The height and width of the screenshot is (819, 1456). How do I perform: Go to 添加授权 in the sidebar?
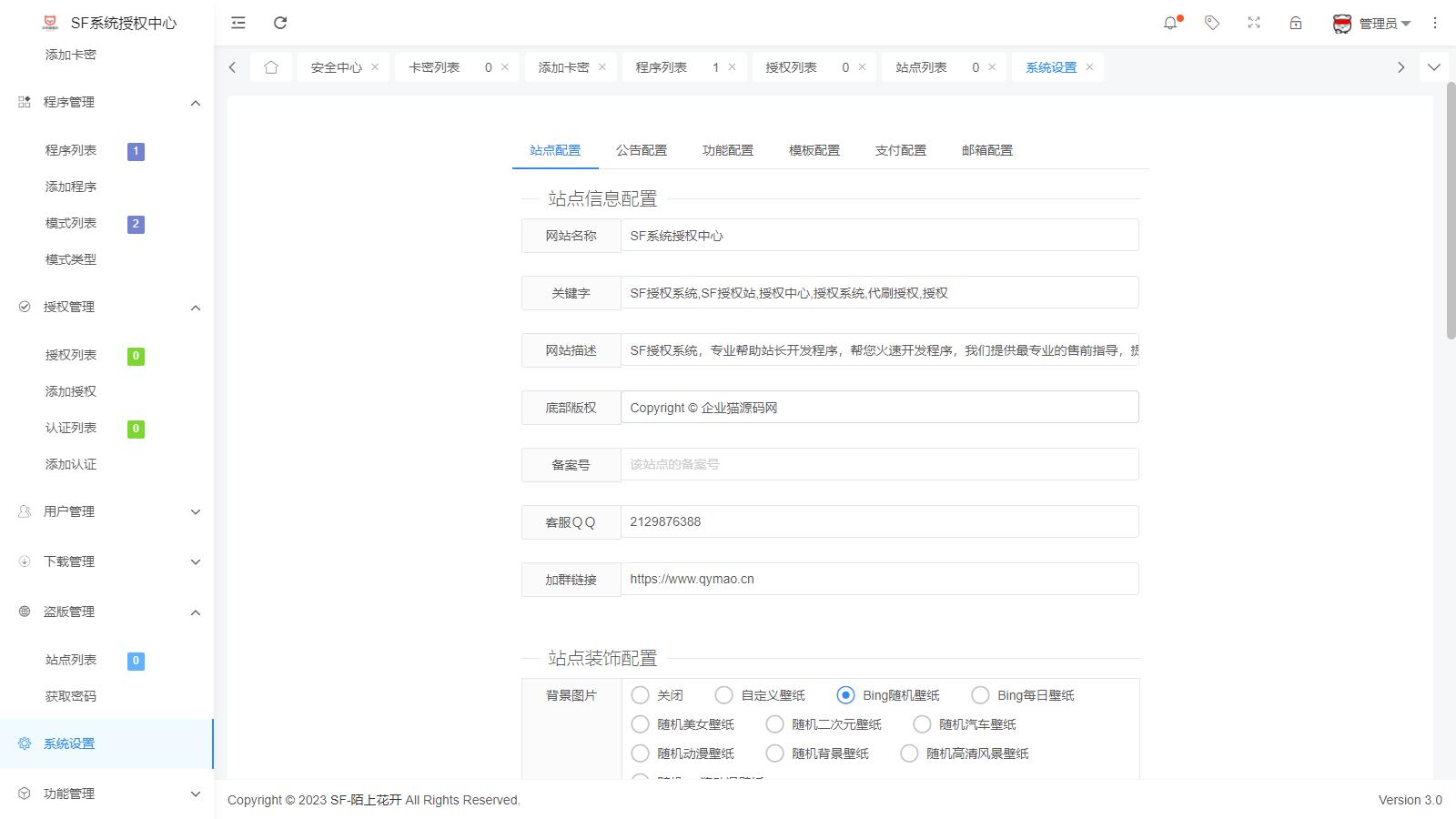click(68, 391)
